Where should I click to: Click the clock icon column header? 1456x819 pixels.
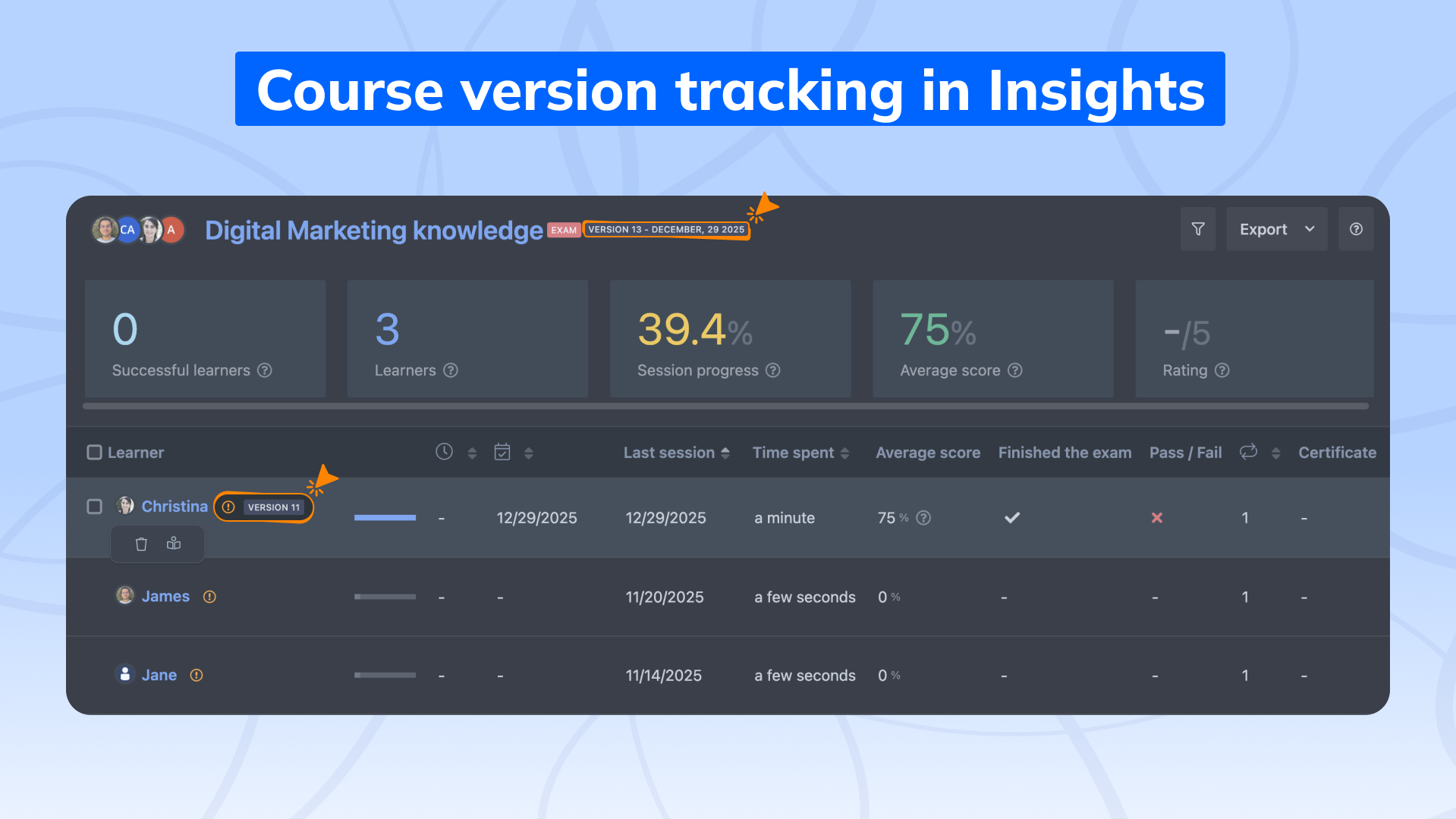444,452
